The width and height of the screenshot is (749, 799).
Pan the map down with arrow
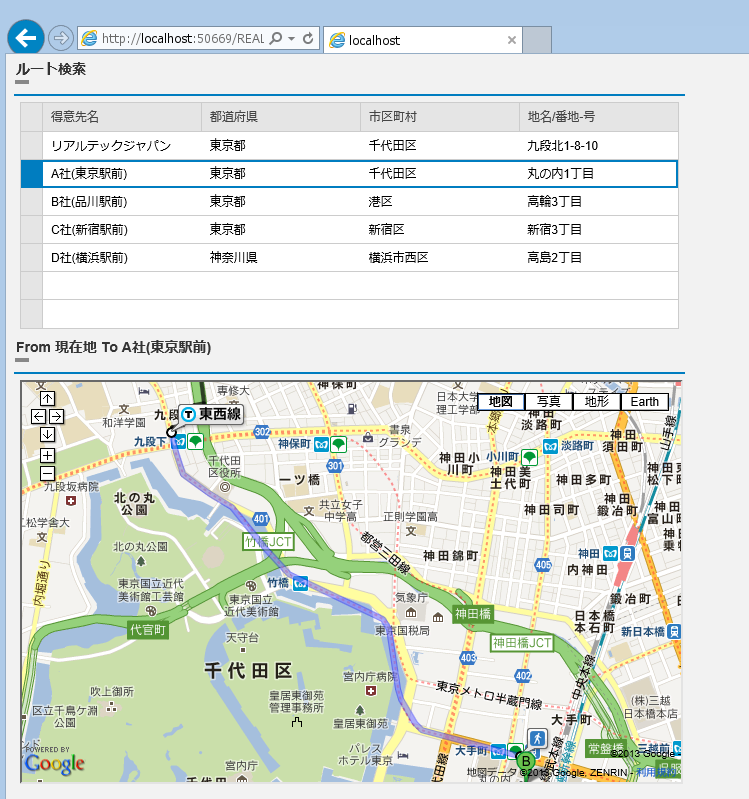tap(47, 434)
